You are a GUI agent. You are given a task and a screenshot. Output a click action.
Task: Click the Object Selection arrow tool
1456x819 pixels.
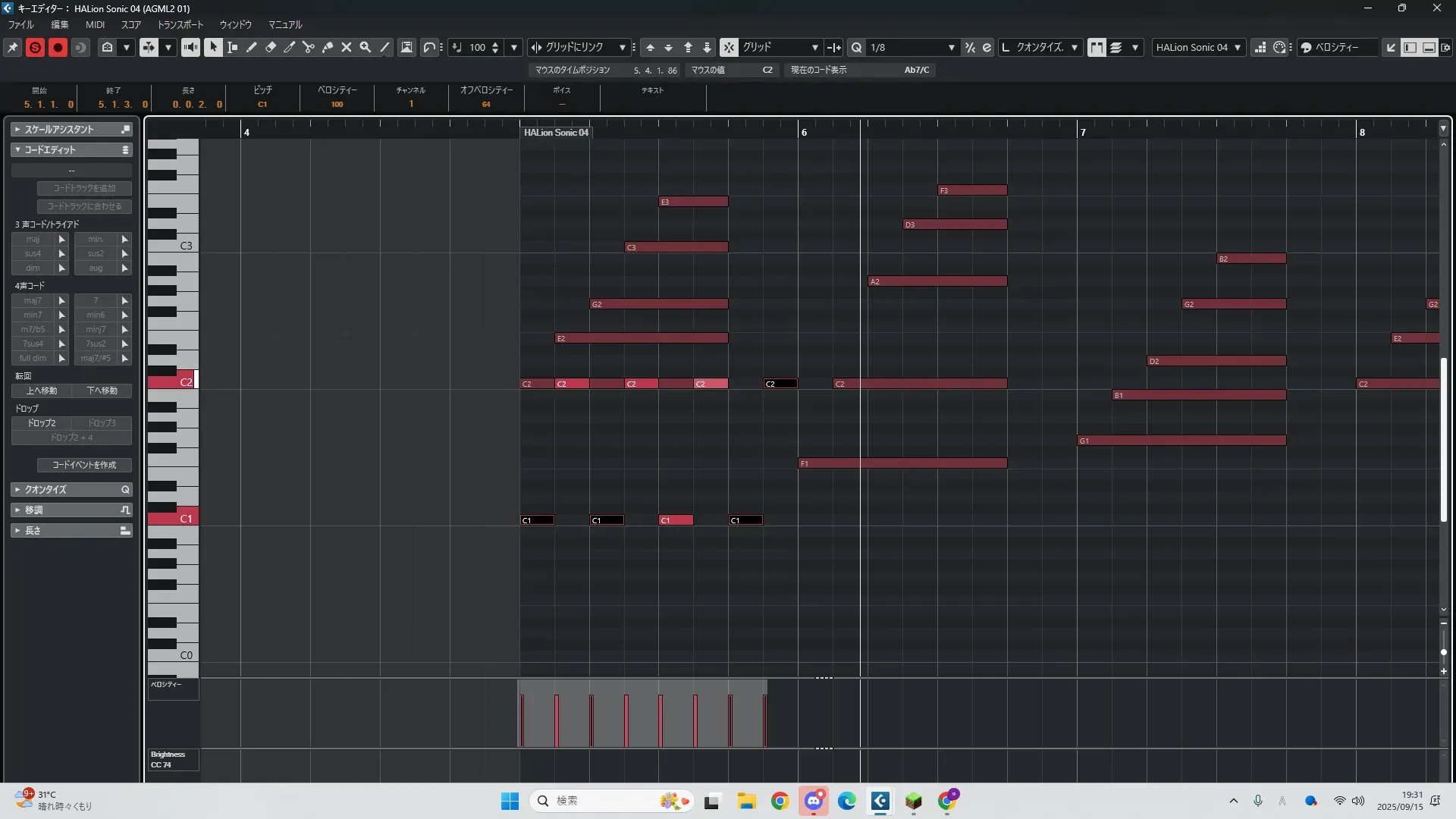click(213, 47)
